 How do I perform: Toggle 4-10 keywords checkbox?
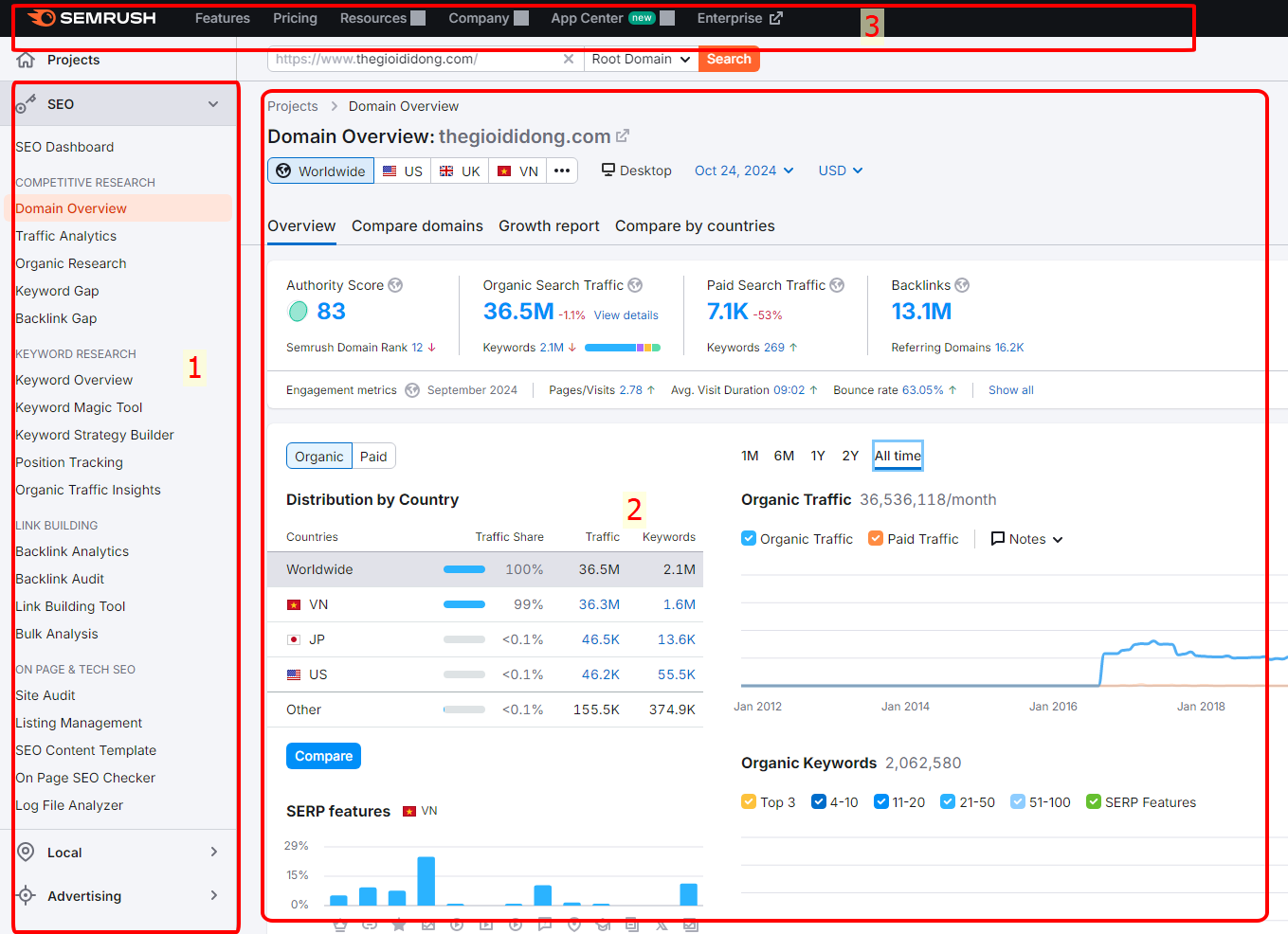pos(819,801)
